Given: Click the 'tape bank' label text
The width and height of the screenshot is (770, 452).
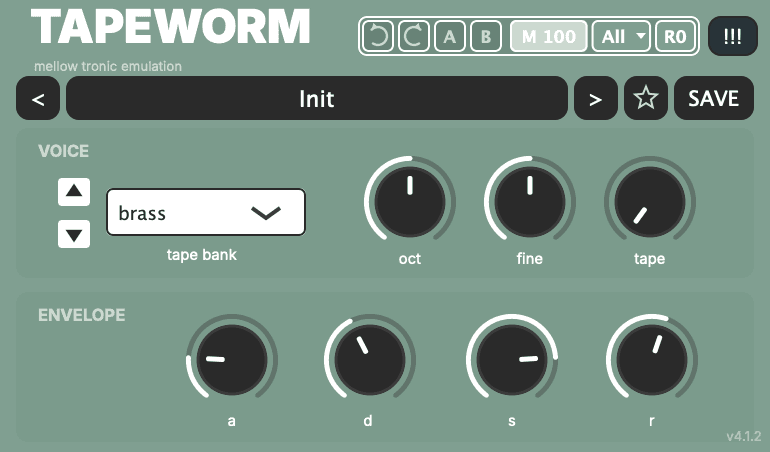Looking at the screenshot, I should (201, 254).
